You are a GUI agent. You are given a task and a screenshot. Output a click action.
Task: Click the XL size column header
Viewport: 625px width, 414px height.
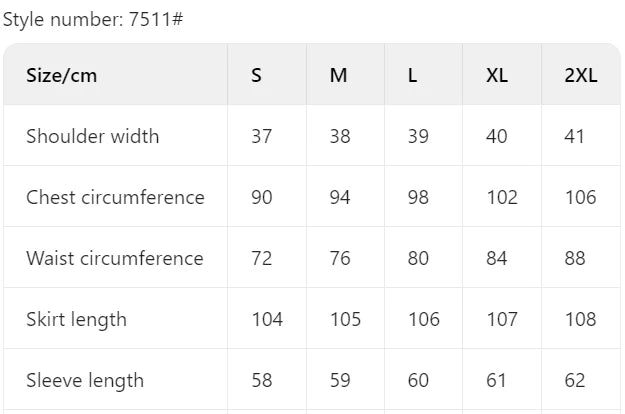tap(497, 75)
